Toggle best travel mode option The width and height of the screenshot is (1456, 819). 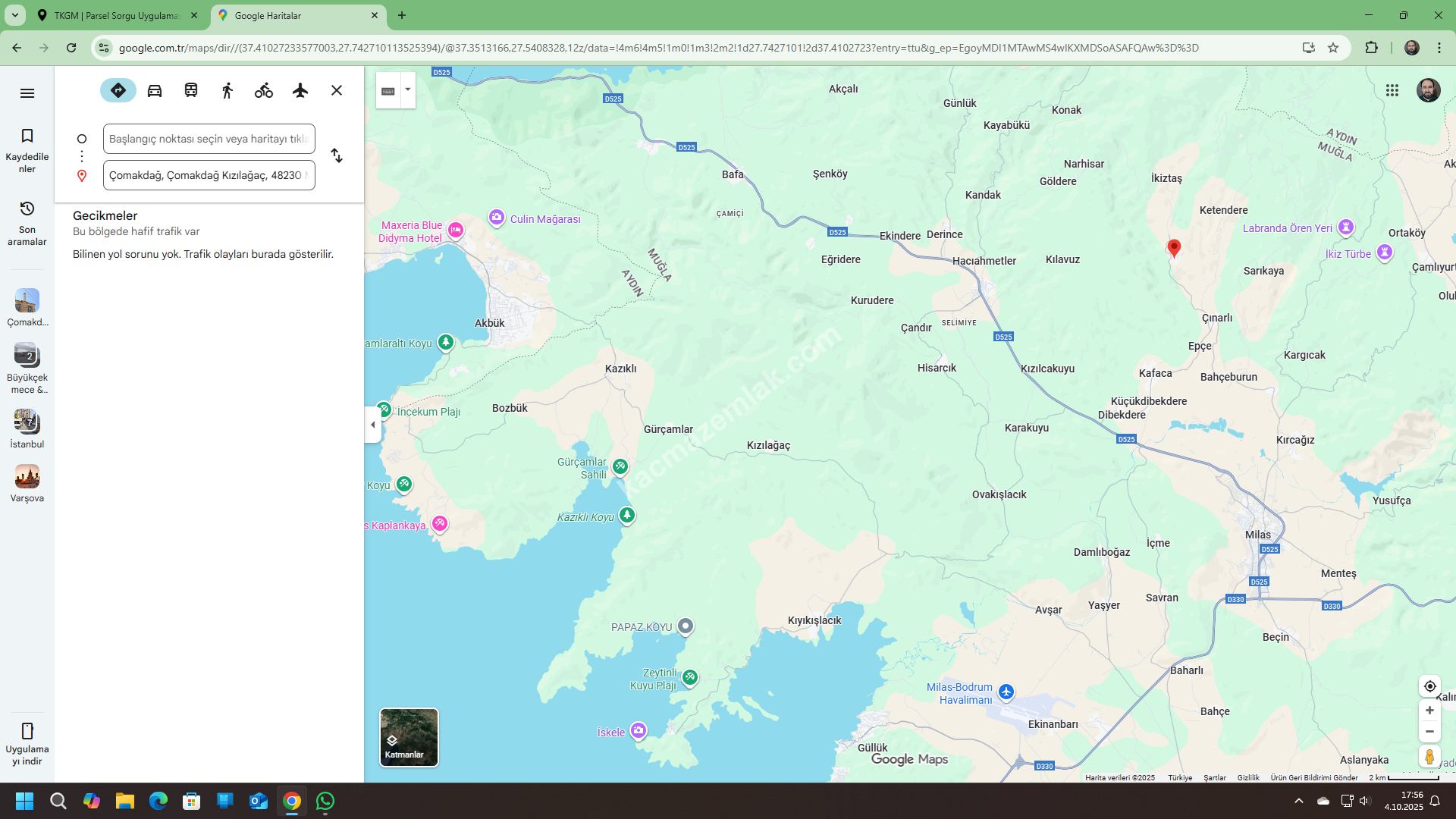tap(118, 90)
